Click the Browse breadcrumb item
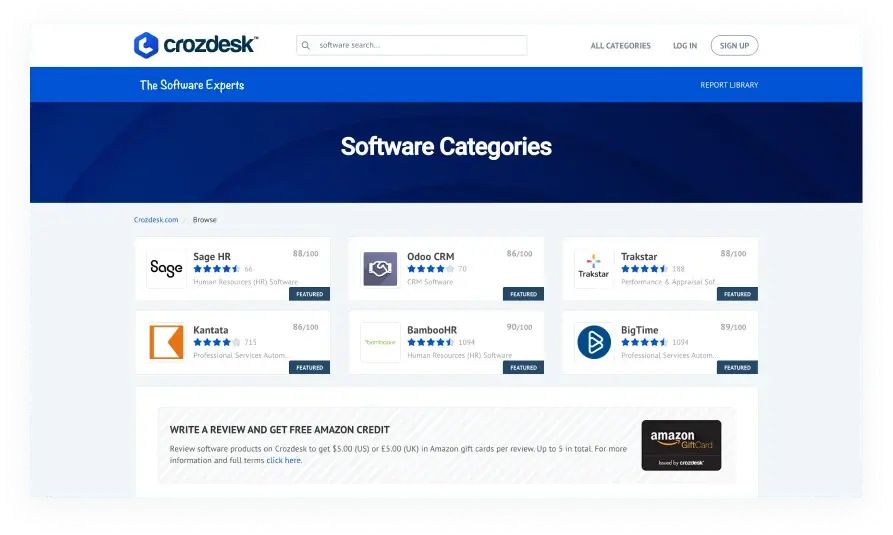Image resolution: width=893 pixels, height=535 pixels. (204, 219)
